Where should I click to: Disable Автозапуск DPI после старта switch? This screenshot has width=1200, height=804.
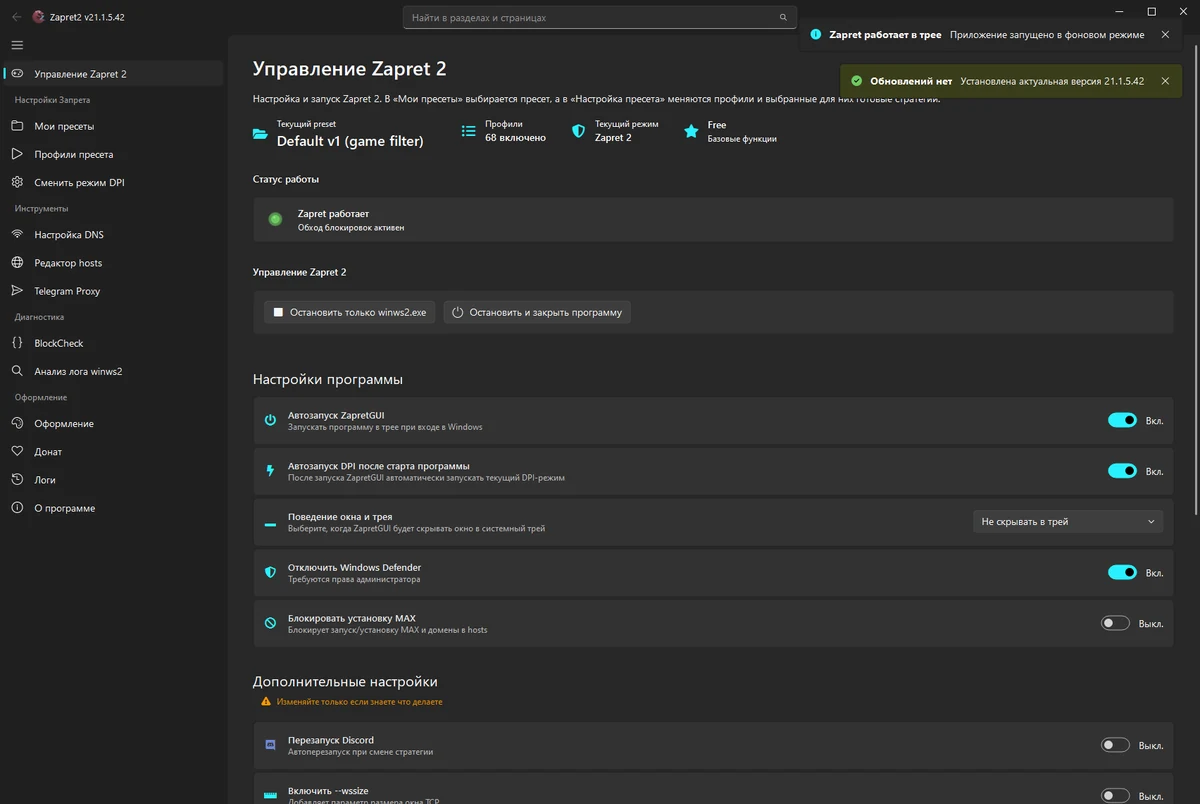coord(1122,471)
